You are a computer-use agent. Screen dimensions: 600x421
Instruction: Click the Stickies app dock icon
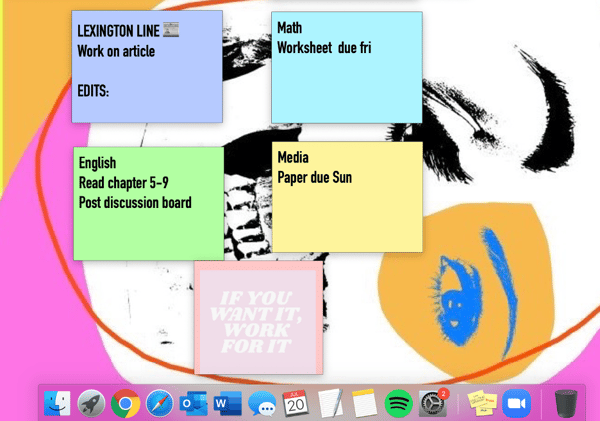point(483,403)
